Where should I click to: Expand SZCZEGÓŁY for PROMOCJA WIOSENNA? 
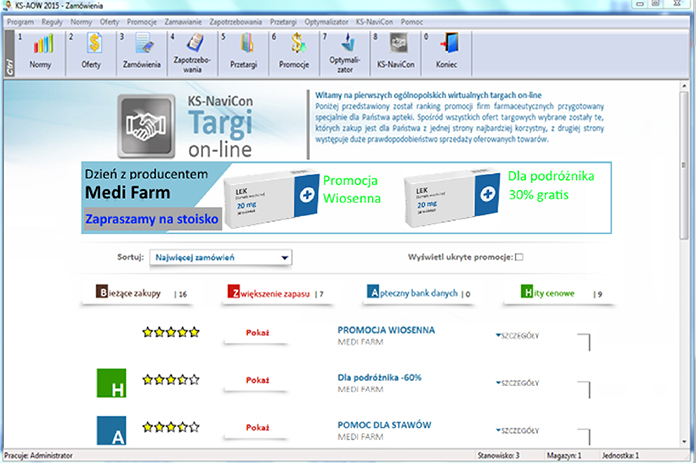pyautogui.click(x=517, y=335)
